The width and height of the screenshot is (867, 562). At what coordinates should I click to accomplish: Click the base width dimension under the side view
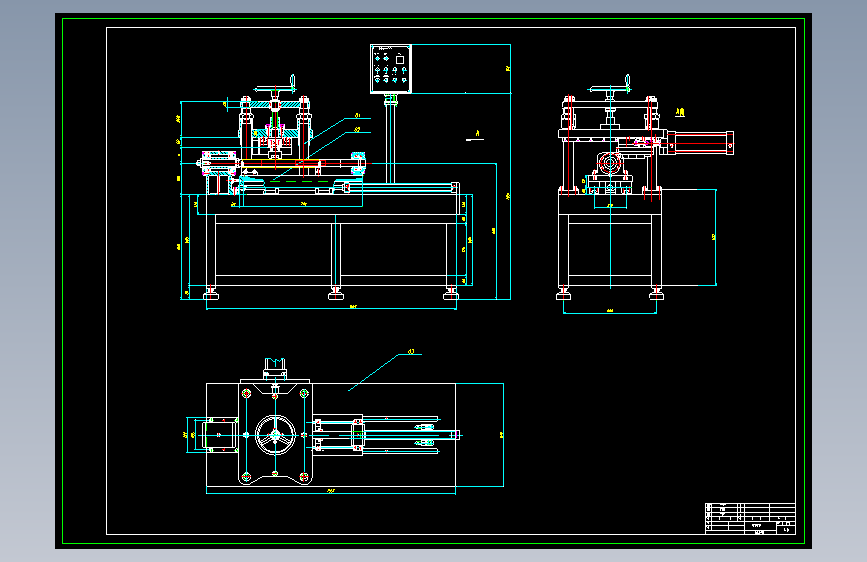tap(610, 312)
